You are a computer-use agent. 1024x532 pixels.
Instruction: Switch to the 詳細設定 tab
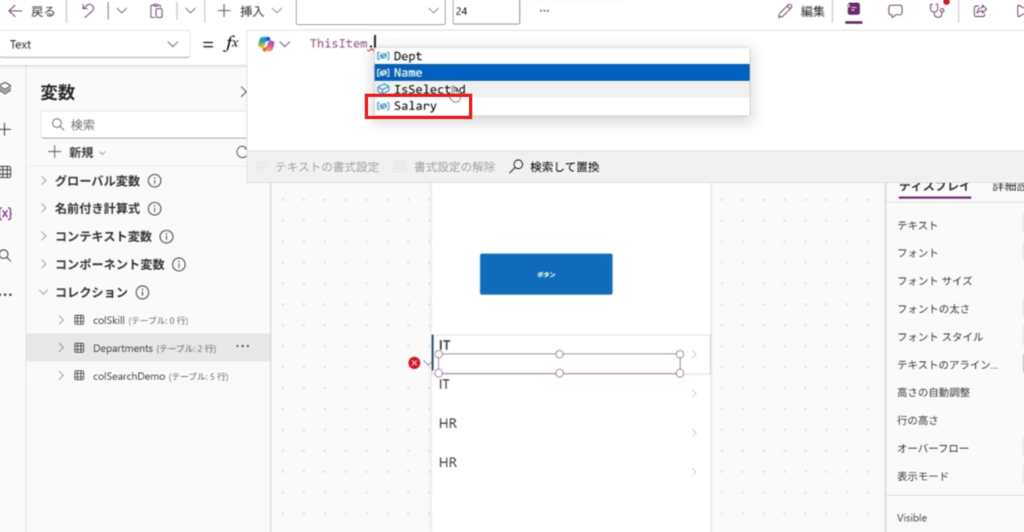pyautogui.click(x=1006, y=186)
